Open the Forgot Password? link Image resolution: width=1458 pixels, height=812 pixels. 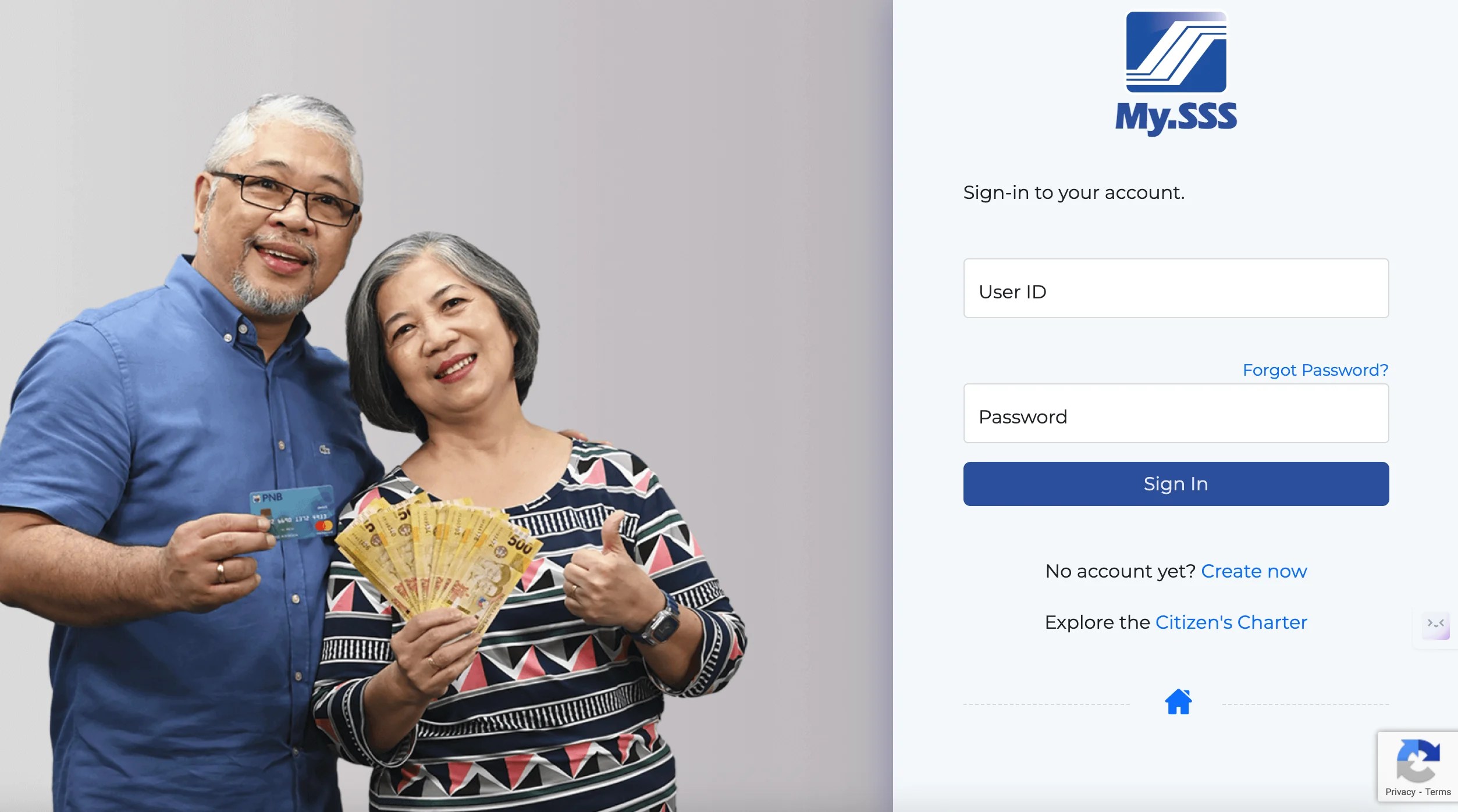1315,371
